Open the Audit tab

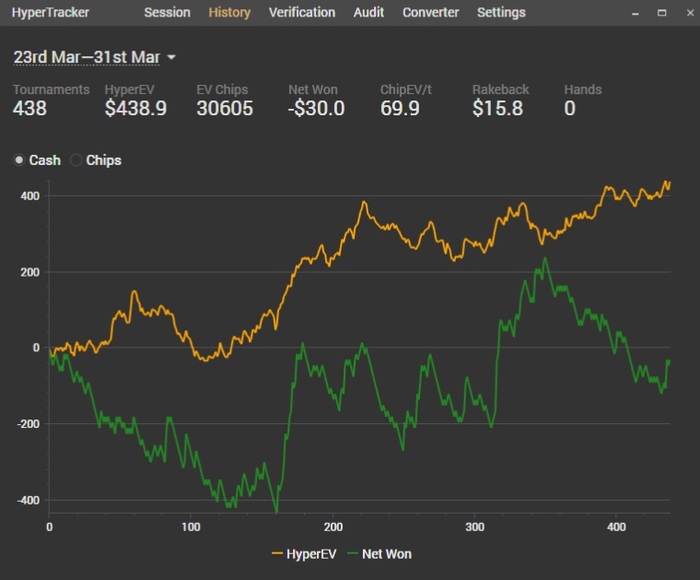369,13
